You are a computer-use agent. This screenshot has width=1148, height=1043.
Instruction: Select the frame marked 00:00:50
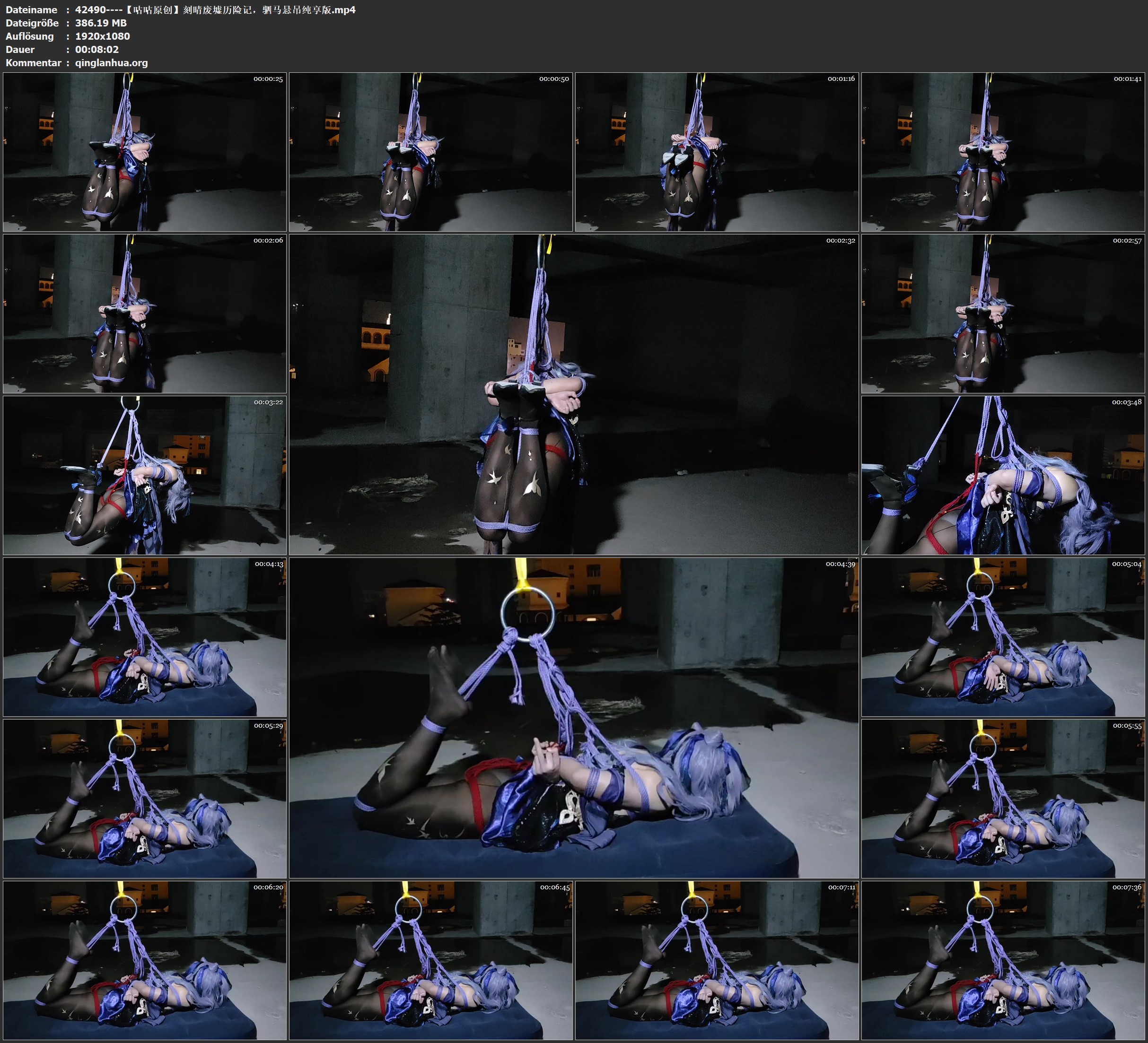coord(430,152)
